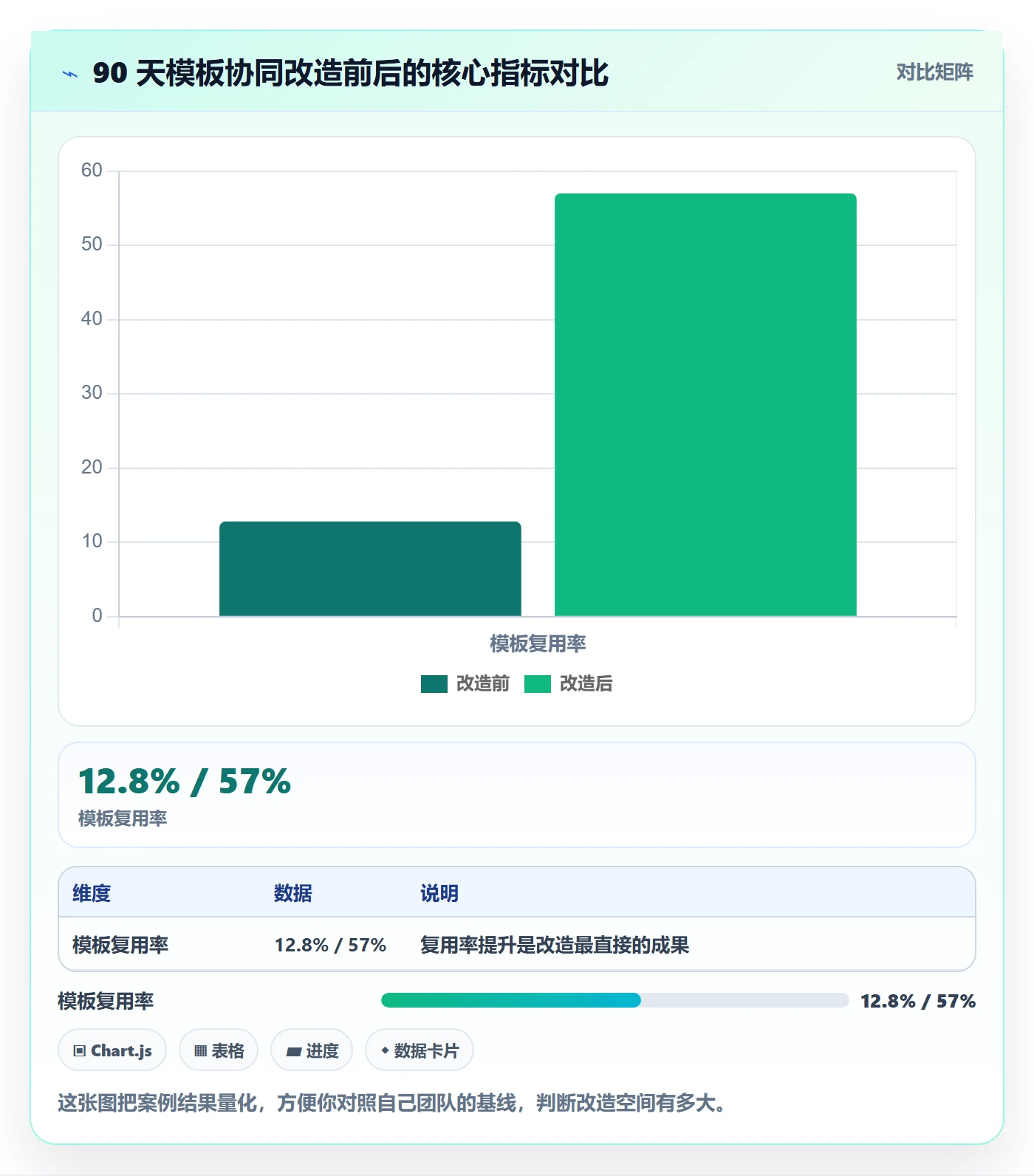Click the dark teal 改造前 bar
Image resolution: width=1034 pixels, height=1176 pixels.
[370, 569]
